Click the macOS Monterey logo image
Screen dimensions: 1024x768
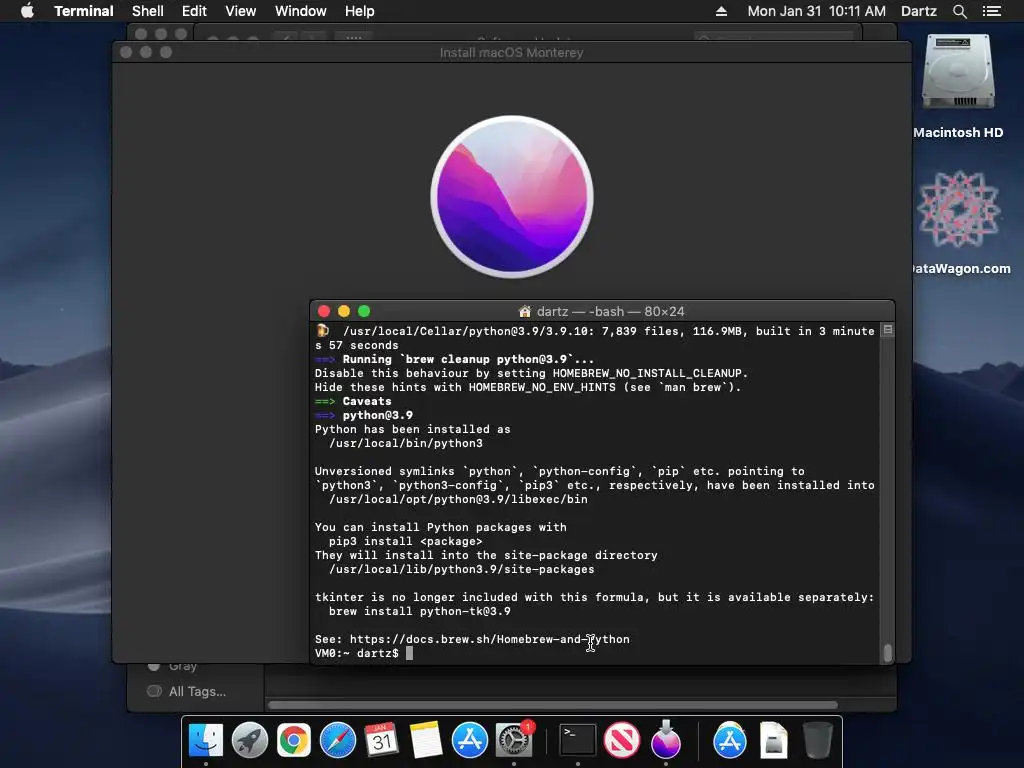(512, 197)
